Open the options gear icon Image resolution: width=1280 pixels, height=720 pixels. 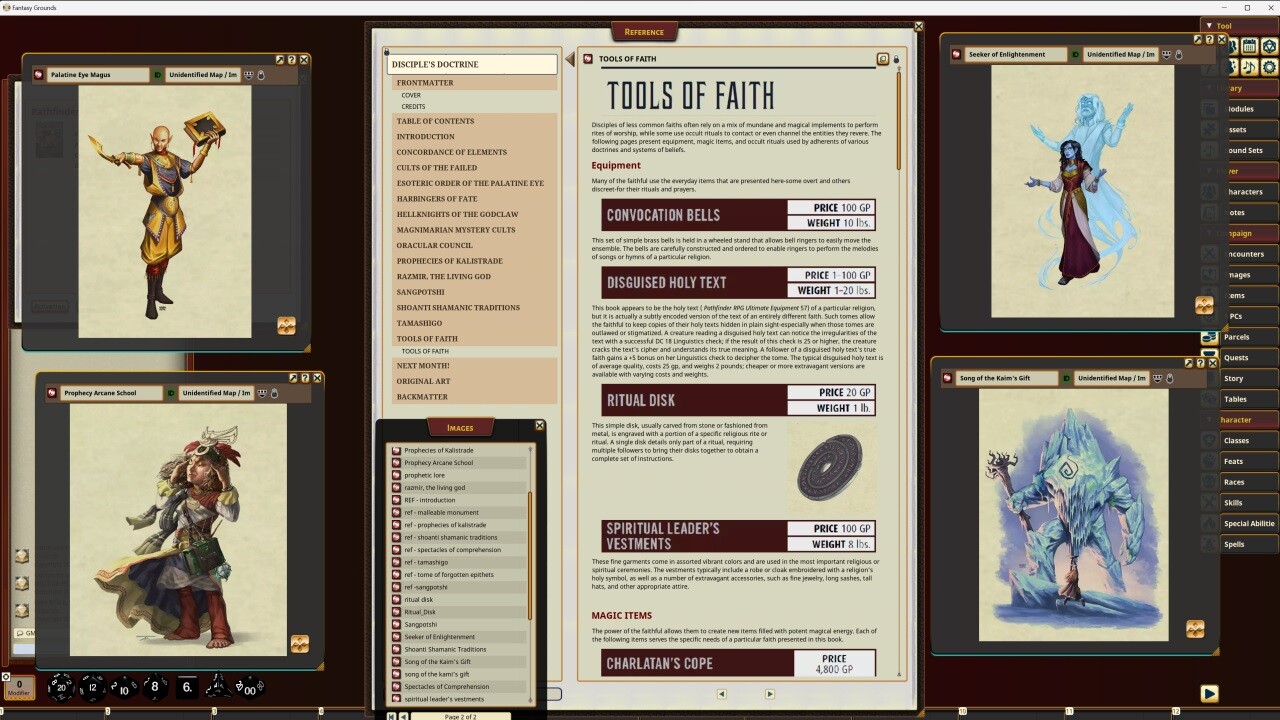[x=1269, y=67]
